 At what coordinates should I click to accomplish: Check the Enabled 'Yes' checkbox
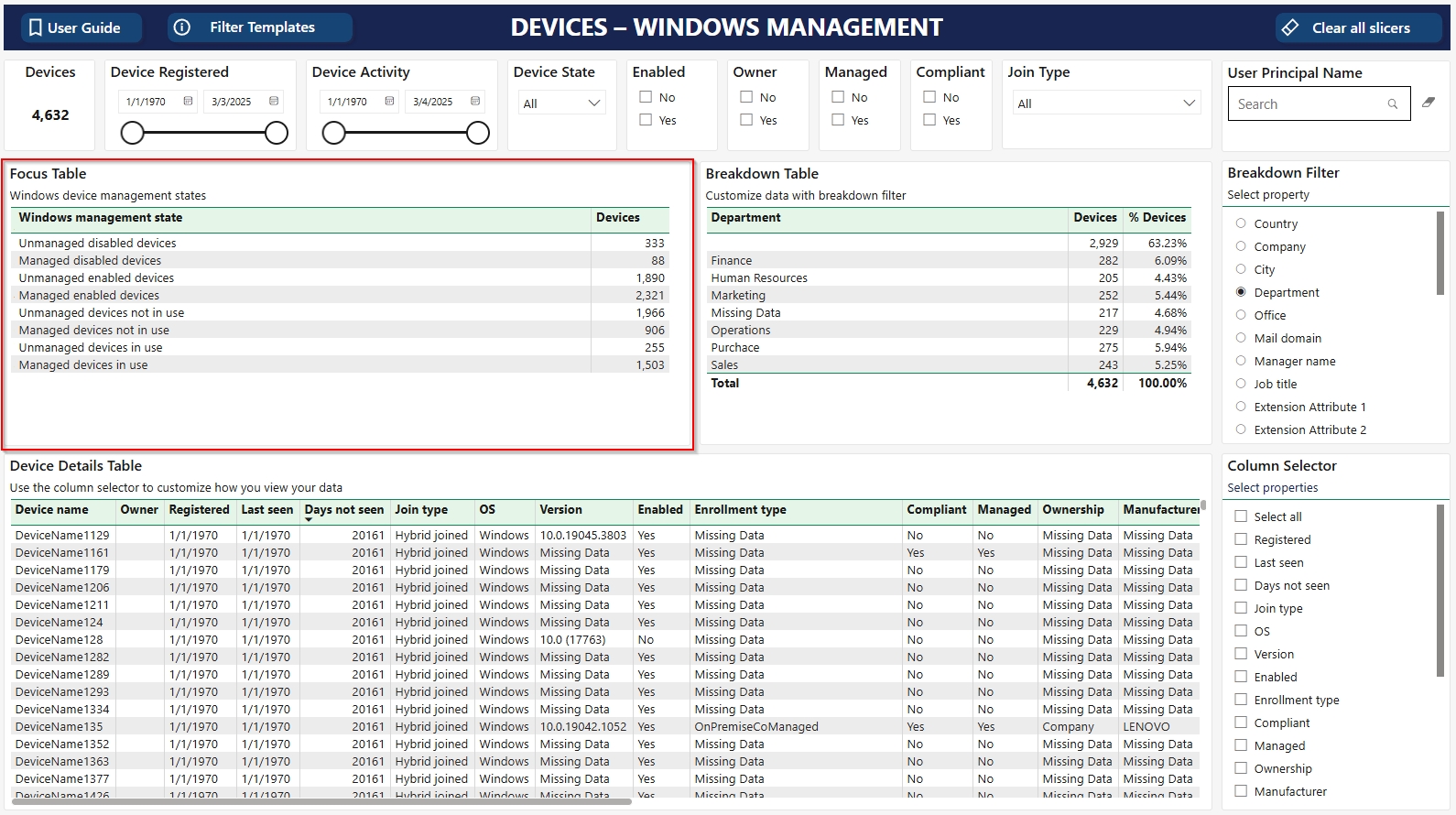pos(646,120)
